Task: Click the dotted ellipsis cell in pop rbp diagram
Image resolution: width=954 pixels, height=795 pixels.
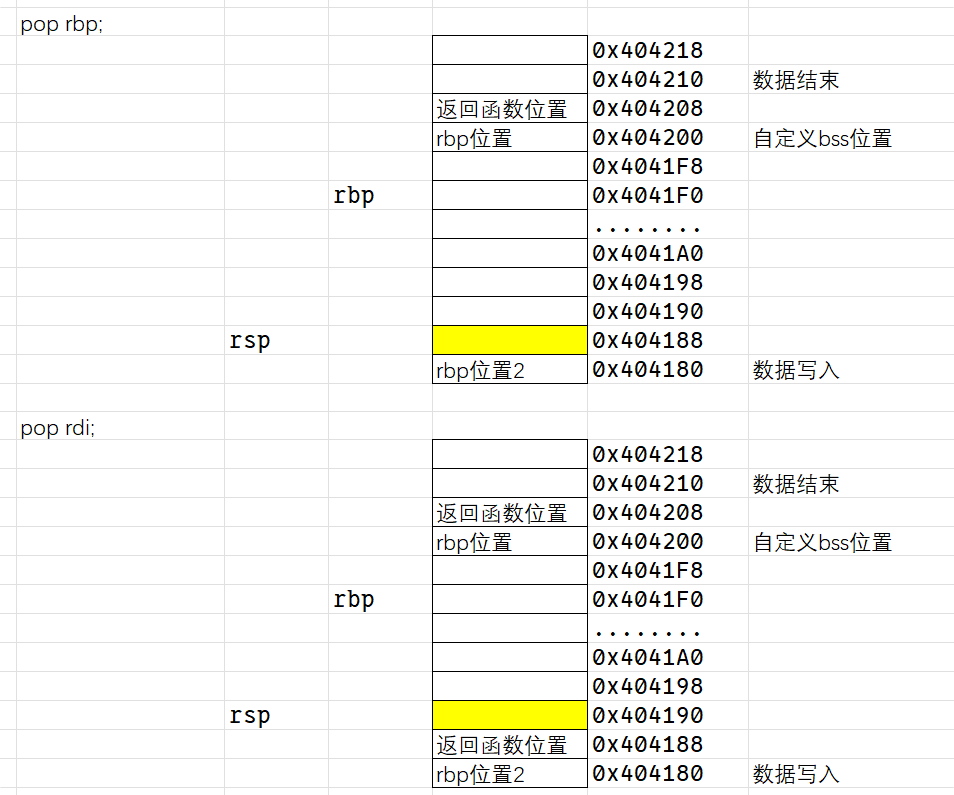Action: (x=647, y=229)
